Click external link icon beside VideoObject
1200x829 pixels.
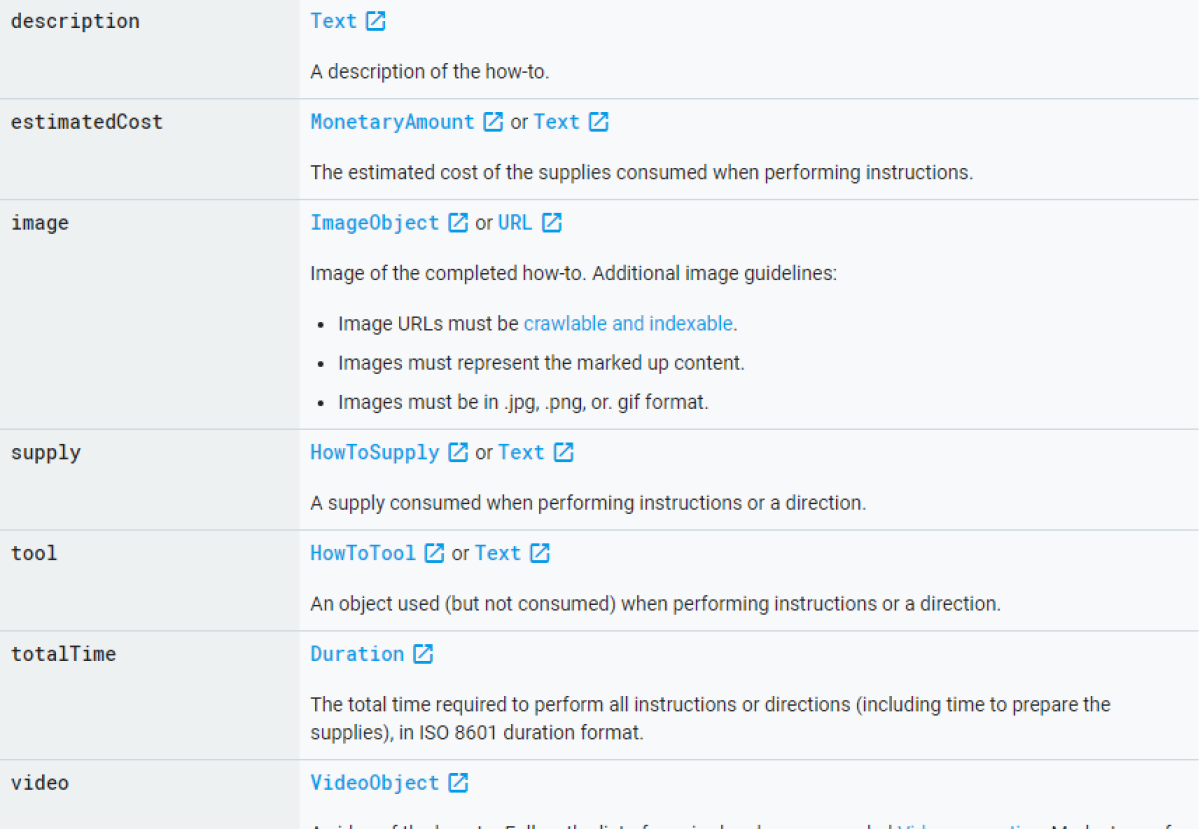pos(458,783)
